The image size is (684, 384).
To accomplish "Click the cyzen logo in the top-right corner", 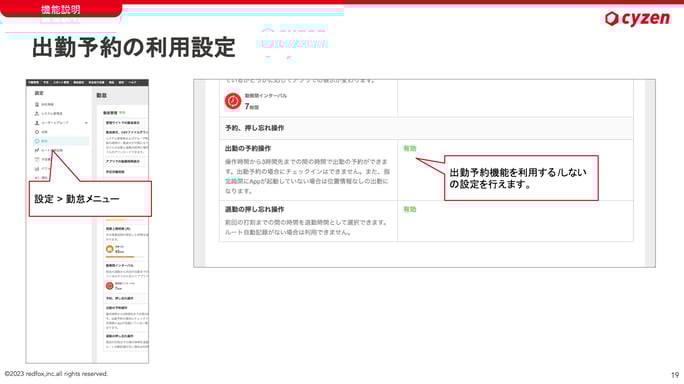I will (x=637, y=18).
